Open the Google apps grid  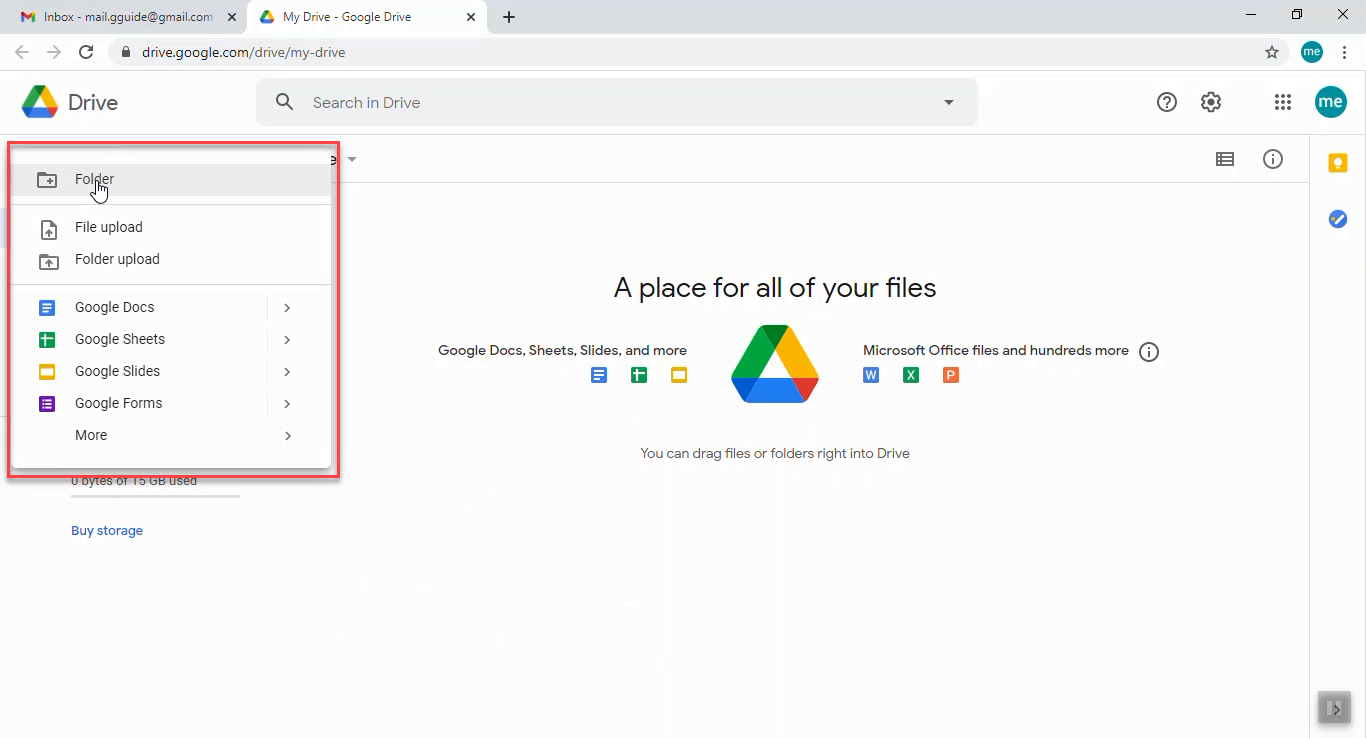pyautogui.click(x=1283, y=101)
